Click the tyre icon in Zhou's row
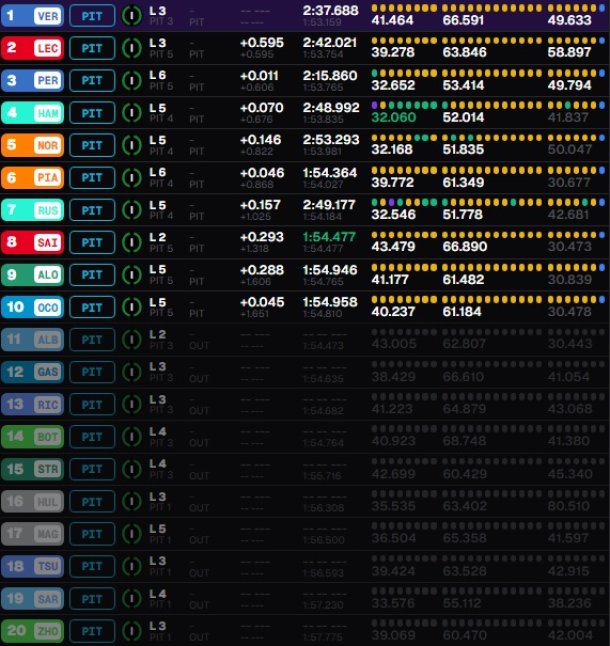Image resolution: width=610 pixels, height=646 pixels. (x=131, y=630)
